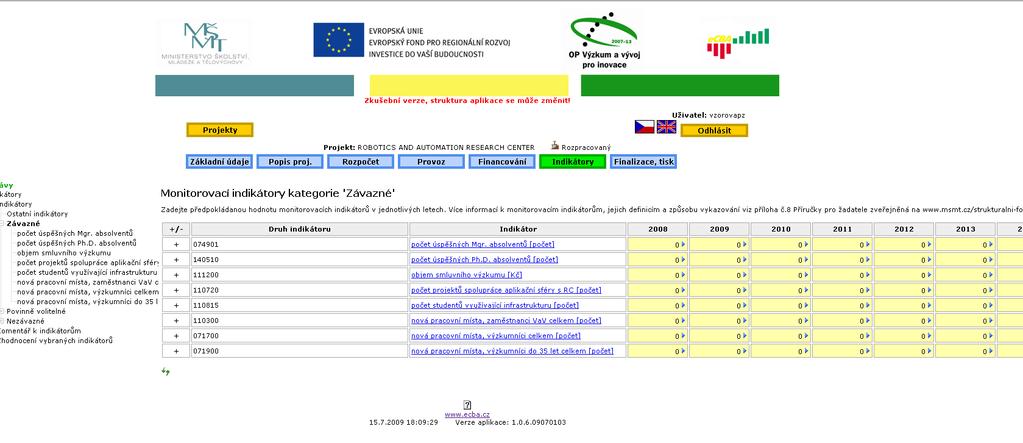Click the arrow icon in 2011 cell of row 110720
Viewport: 1023px width, 443px height.
(867, 290)
